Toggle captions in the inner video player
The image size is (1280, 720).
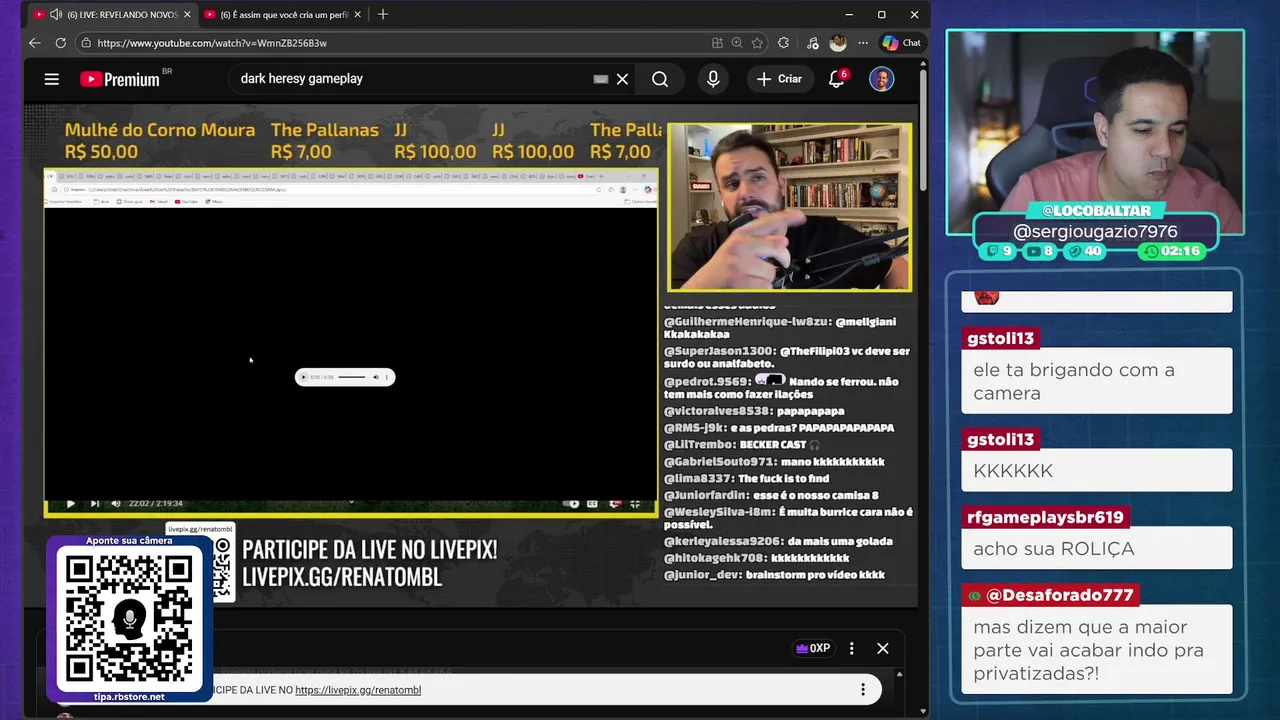coord(592,504)
